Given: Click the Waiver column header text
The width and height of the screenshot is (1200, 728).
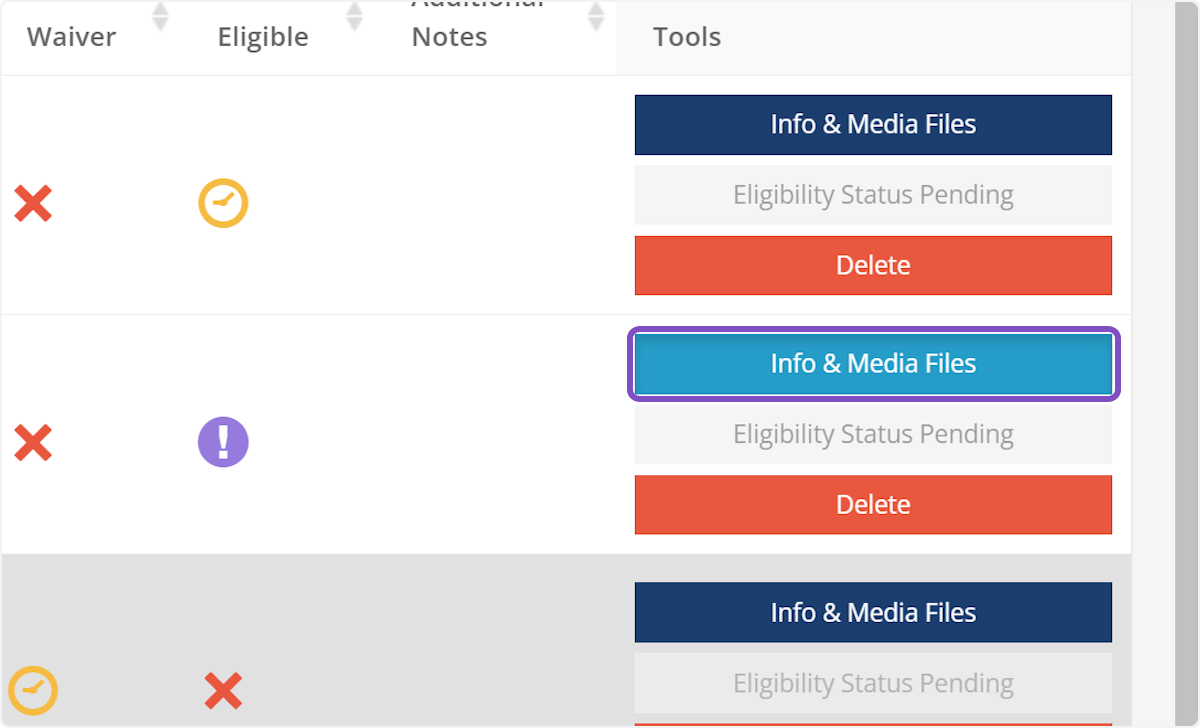Looking at the screenshot, I should point(71,38).
